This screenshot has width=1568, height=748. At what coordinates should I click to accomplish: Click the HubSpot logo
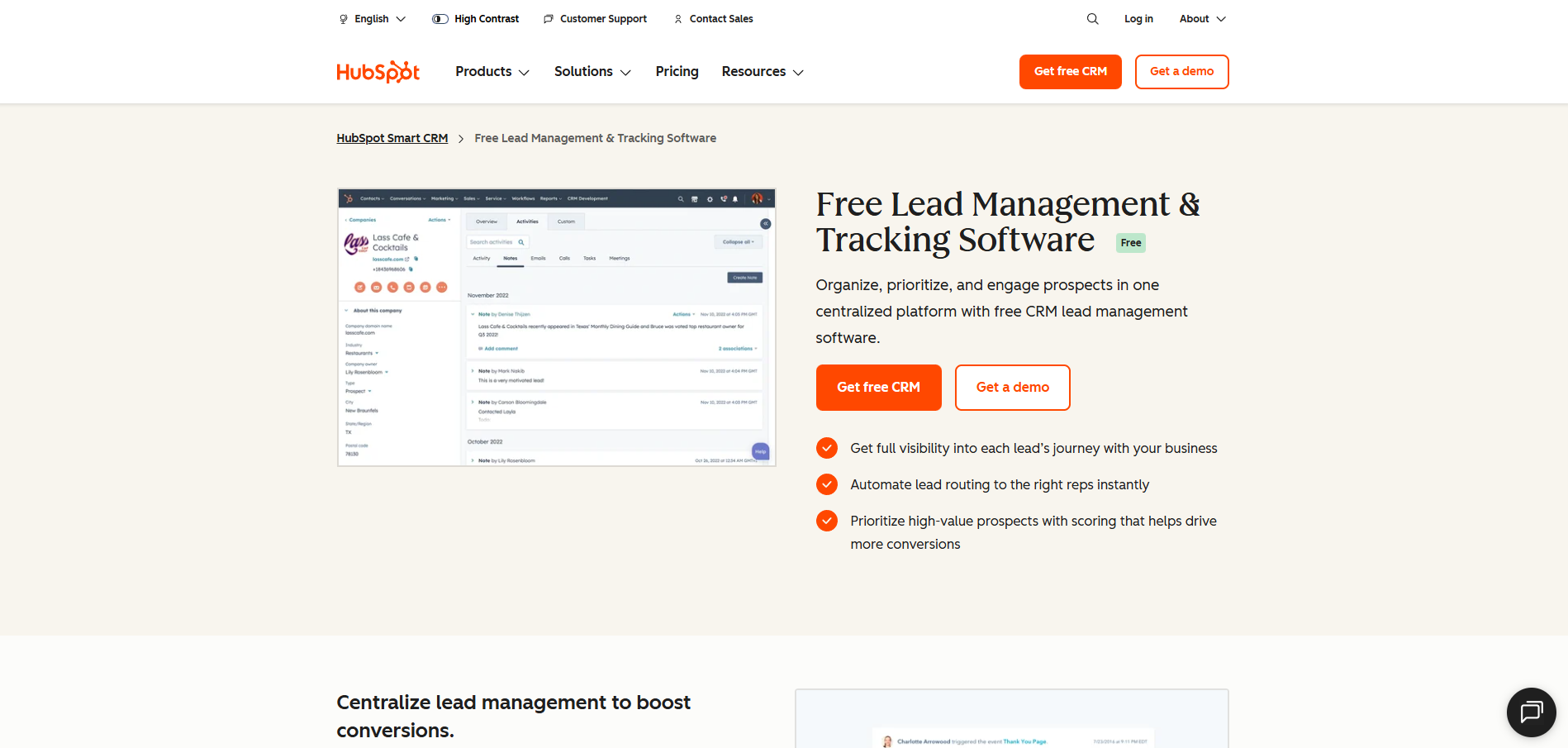tap(378, 72)
